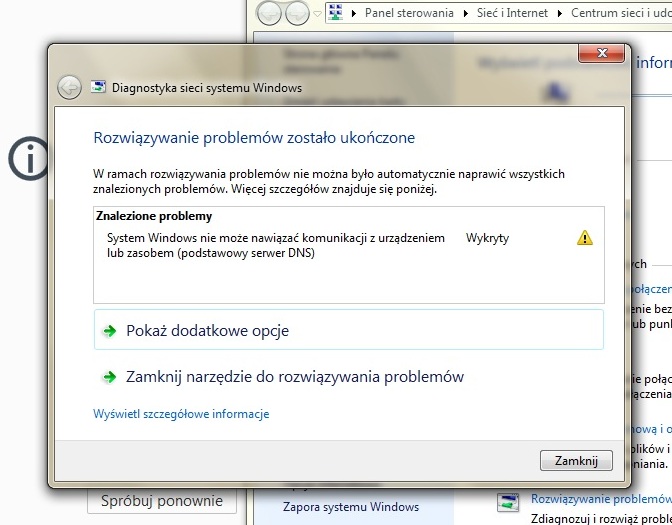Click the info circle icon behind the dialog
The height and width of the screenshot is (525, 672).
[28, 158]
